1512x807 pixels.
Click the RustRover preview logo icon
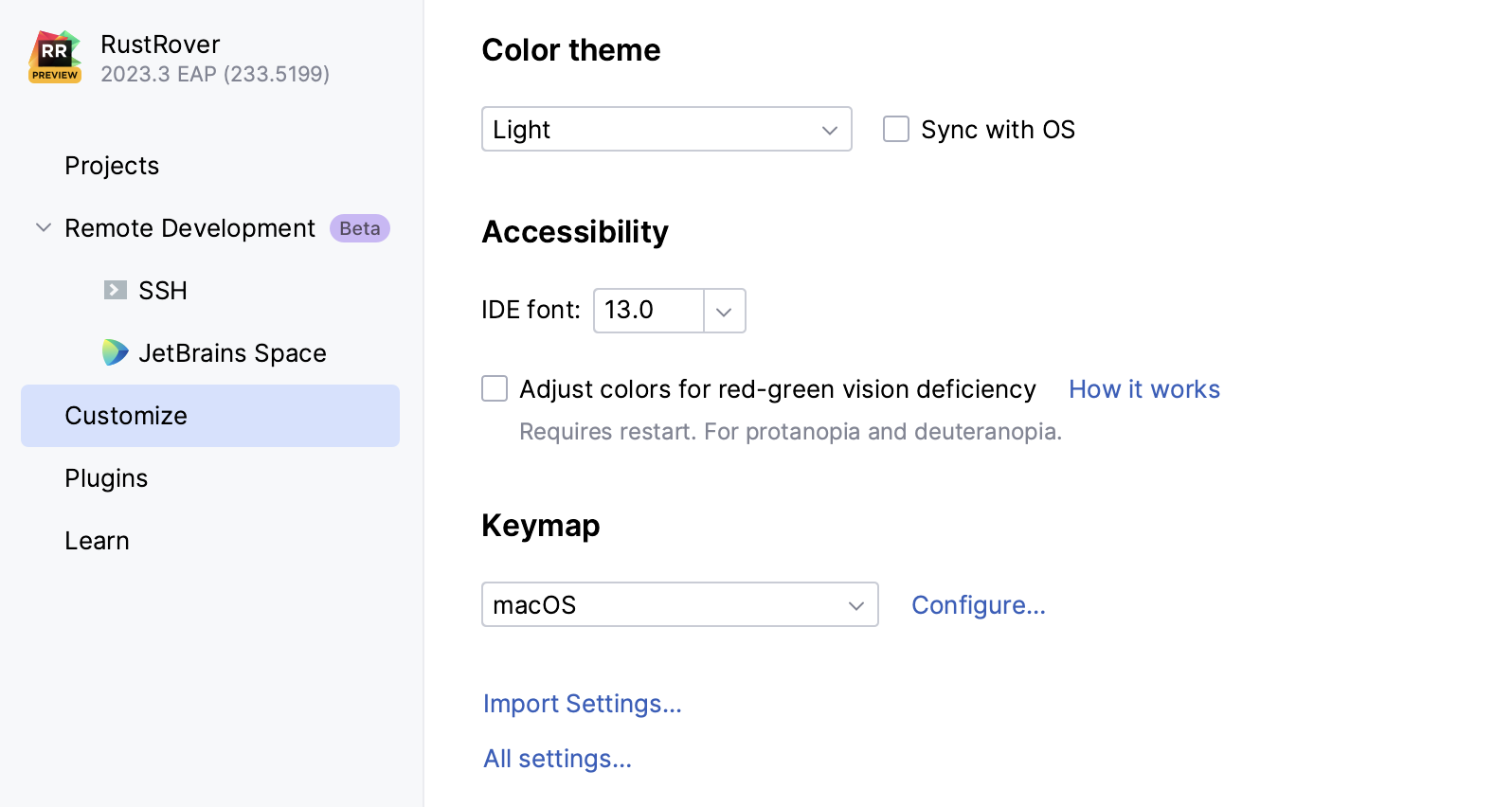(55, 57)
